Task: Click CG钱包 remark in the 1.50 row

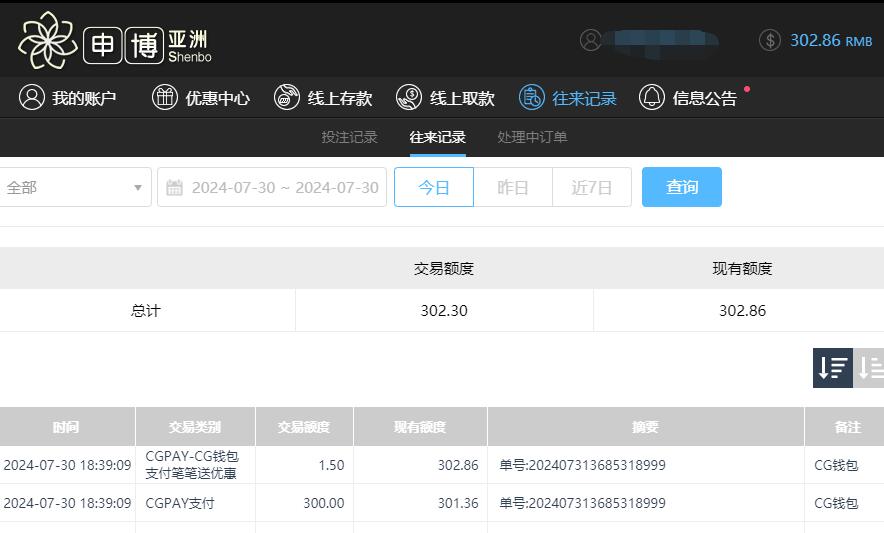Action: coord(836,465)
